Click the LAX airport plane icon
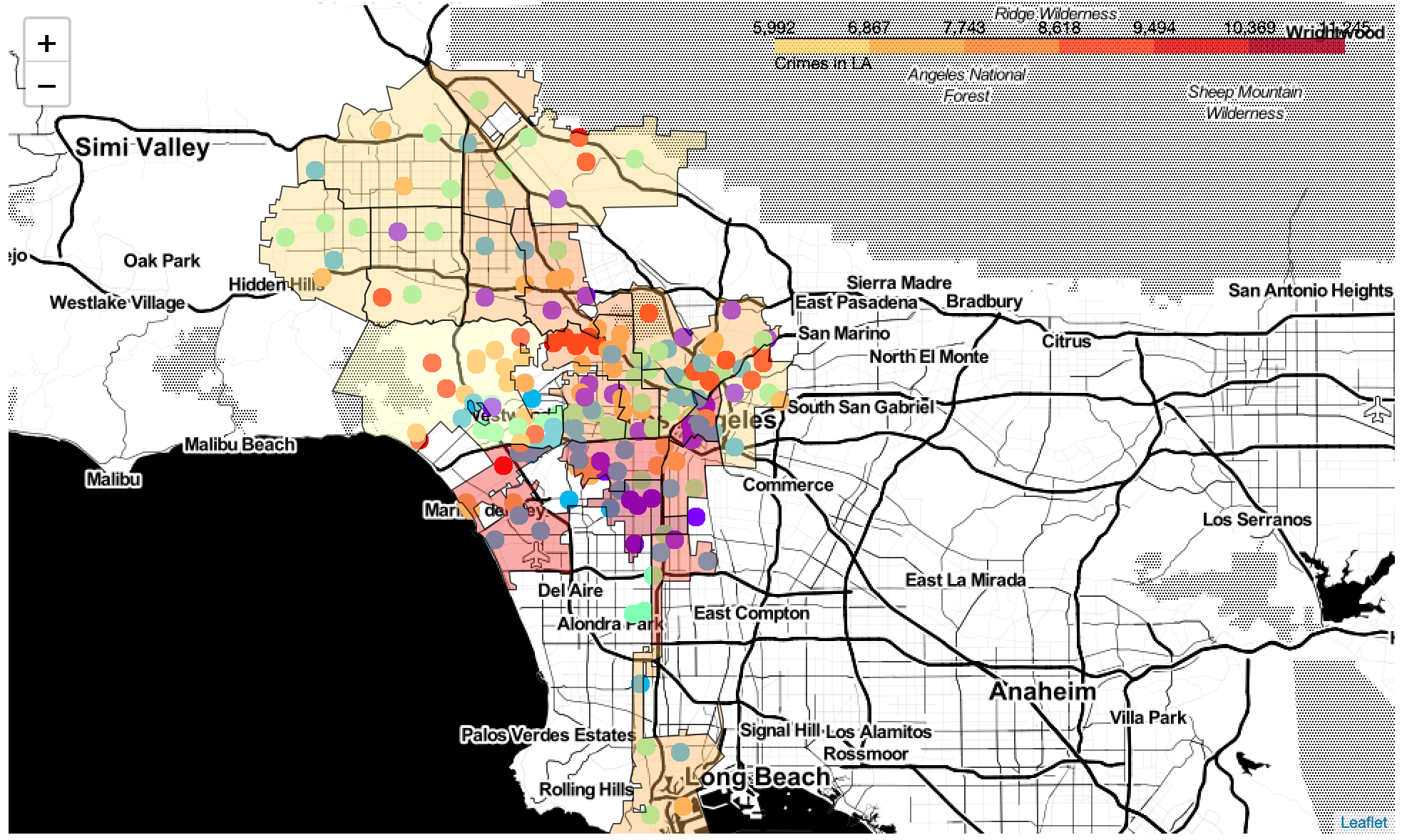1402x840 pixels. pyautogui.click(x=537, y=554)
